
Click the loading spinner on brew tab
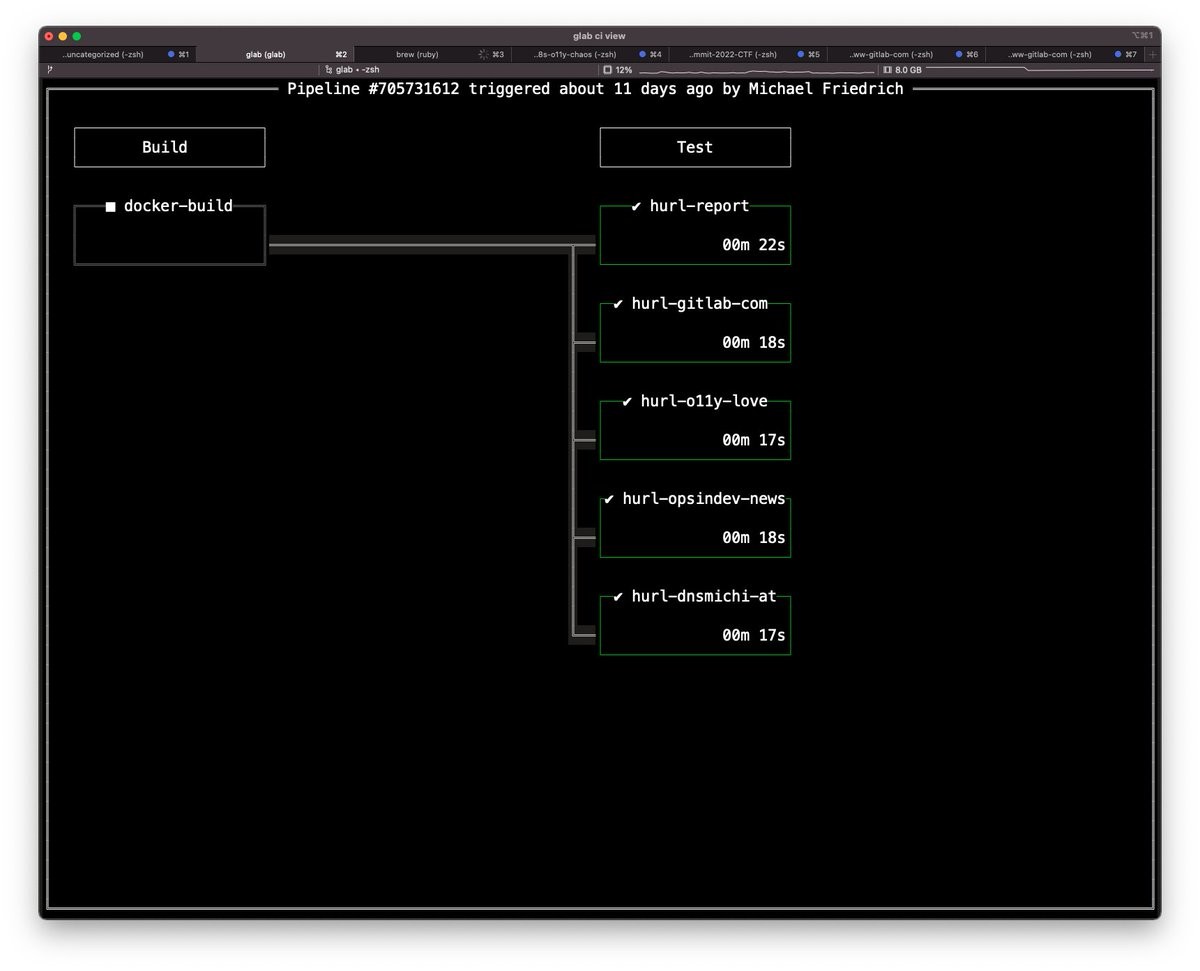coord(483,54)
